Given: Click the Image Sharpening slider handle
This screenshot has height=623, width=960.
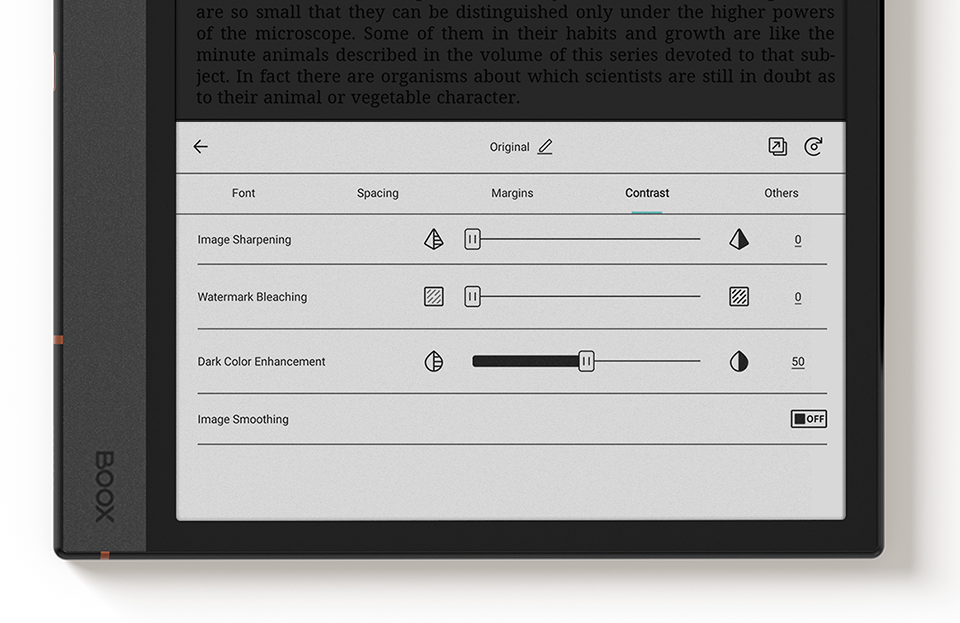Looking at the screenshot, I should point(472,240).
